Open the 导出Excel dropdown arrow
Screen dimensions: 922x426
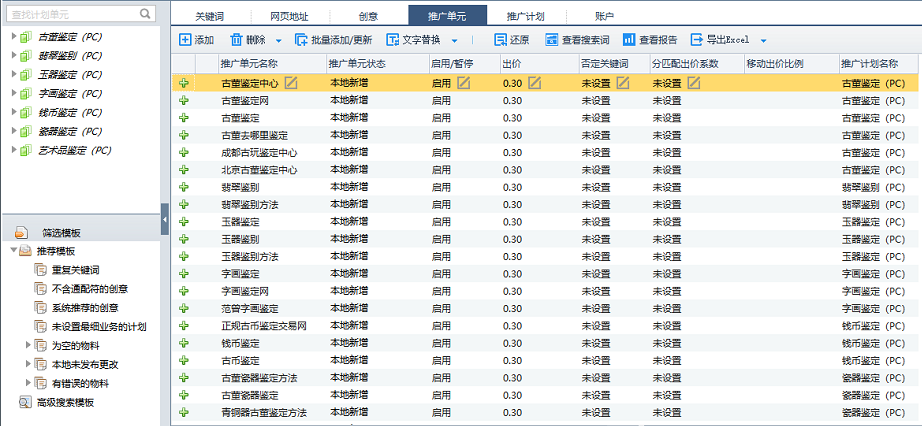pos(763,41)
